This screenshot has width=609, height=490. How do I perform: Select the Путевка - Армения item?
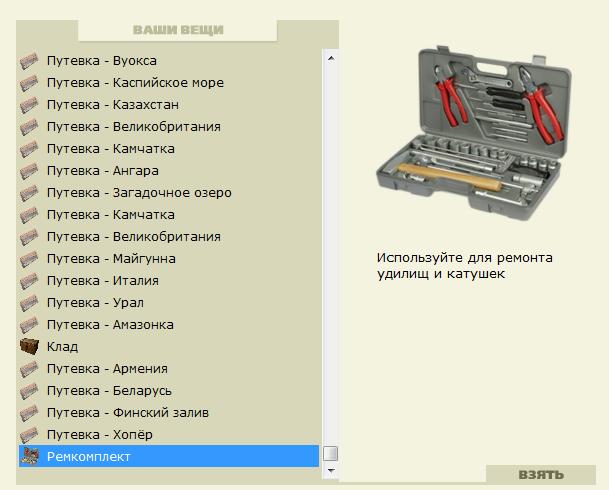click(169, 369)
